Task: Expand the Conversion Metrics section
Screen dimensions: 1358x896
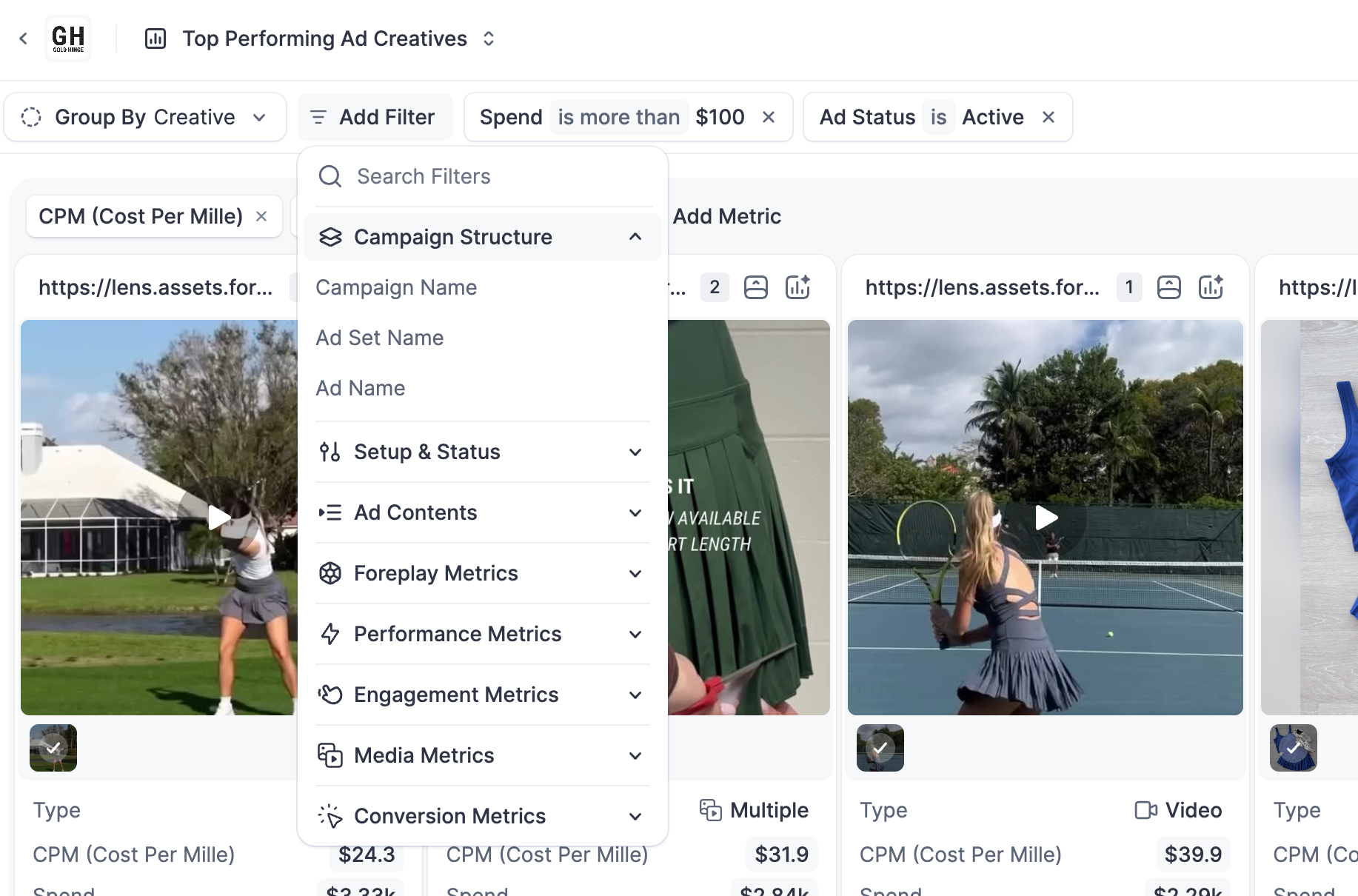Action: point(483,816)
